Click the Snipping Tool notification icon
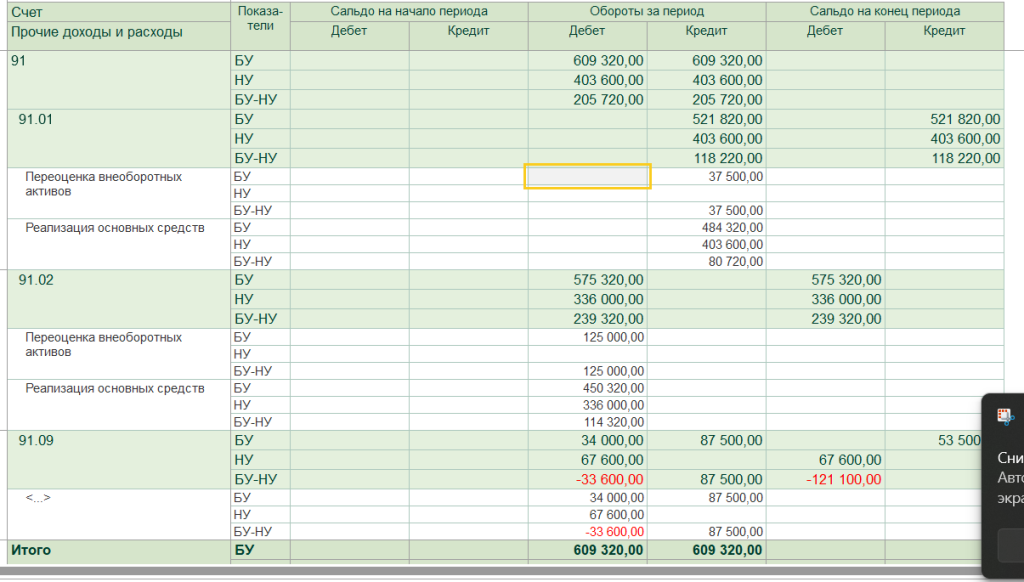1024x582 pixels. (x=1005, y=416)
